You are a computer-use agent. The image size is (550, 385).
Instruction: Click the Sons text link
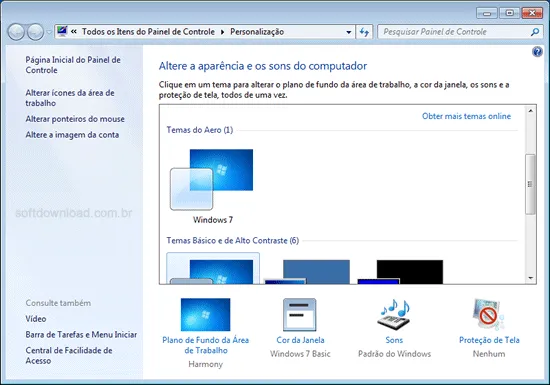click(394, 340)
